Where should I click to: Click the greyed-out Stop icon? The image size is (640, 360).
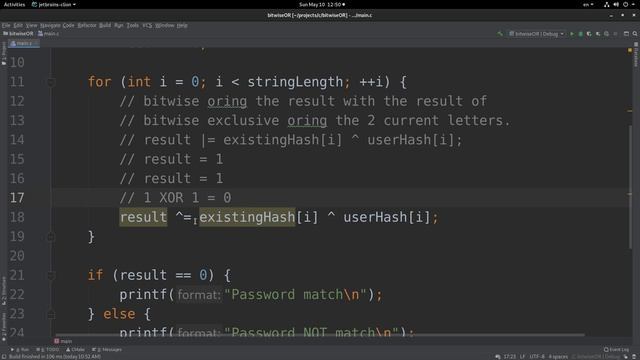(616, 34)
